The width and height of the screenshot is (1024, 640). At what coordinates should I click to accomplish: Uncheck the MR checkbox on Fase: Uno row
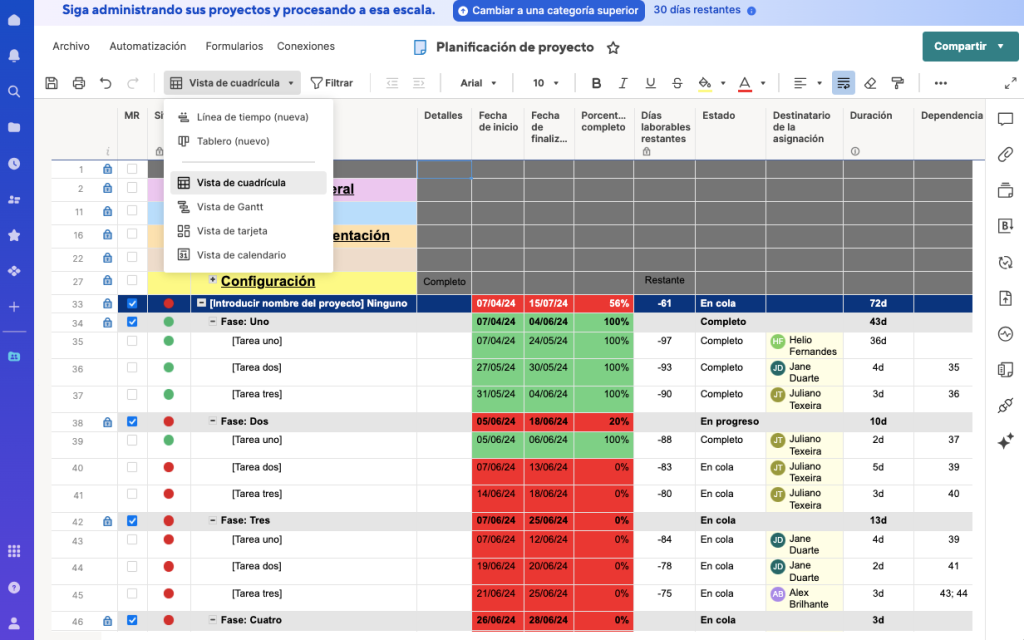point(131,322)
